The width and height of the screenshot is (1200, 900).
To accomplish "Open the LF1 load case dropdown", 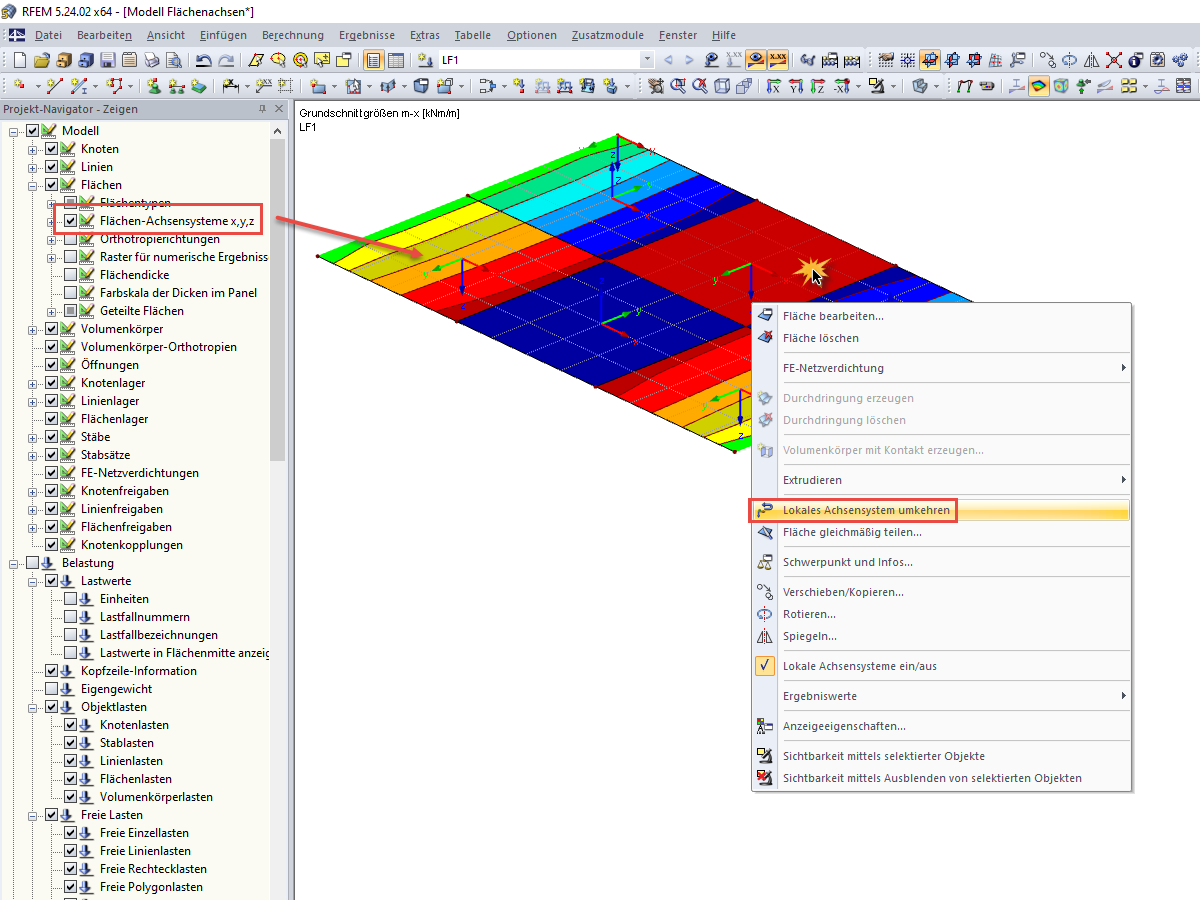I will [x=647, y=60].
